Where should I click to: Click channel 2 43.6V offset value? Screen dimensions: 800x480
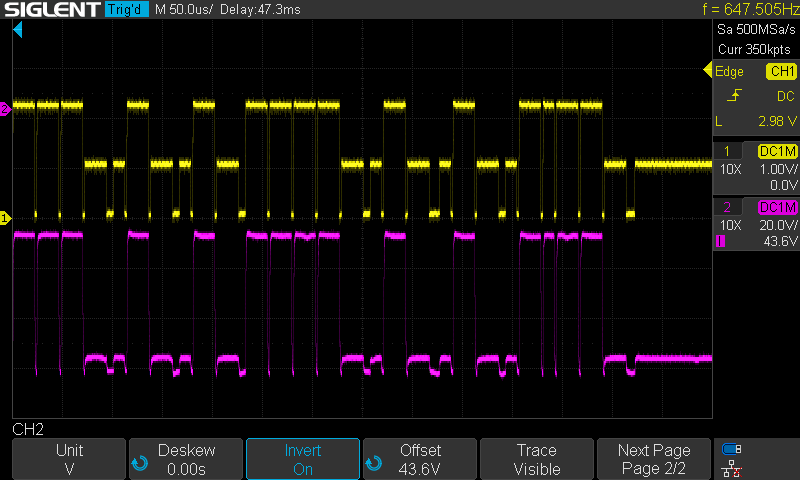(781, 241)
